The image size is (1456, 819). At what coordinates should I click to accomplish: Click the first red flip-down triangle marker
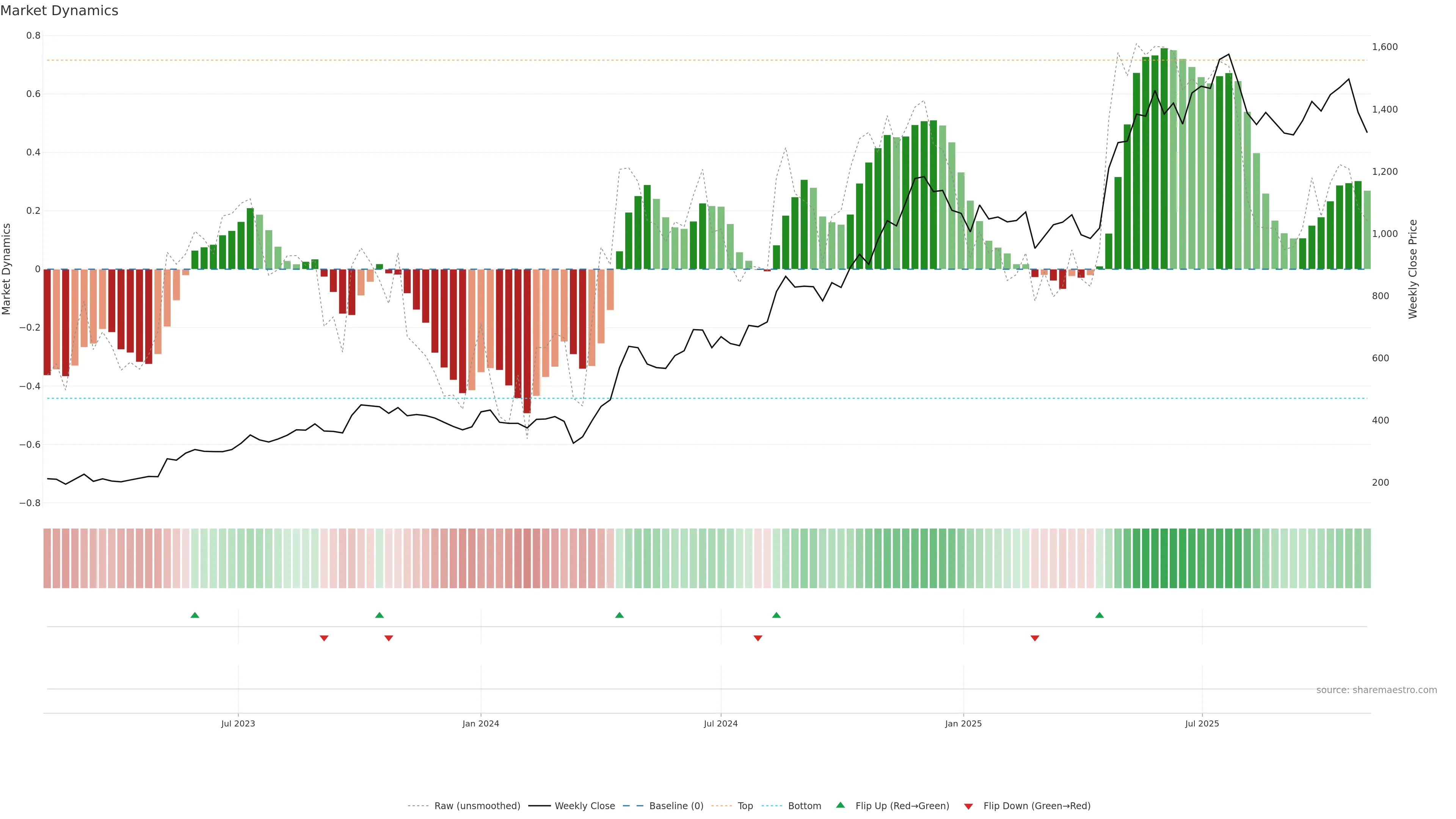[324, 638]
